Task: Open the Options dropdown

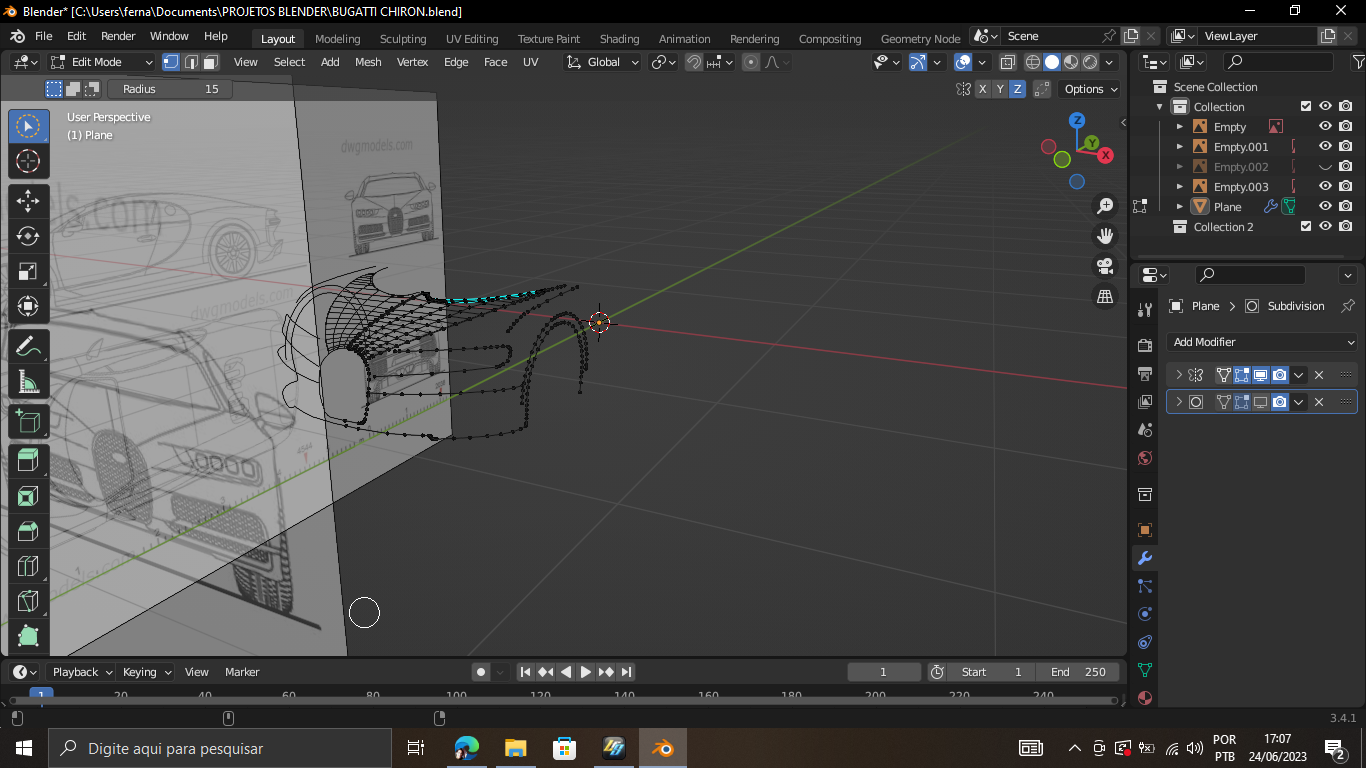Action: click(1090, 89)
